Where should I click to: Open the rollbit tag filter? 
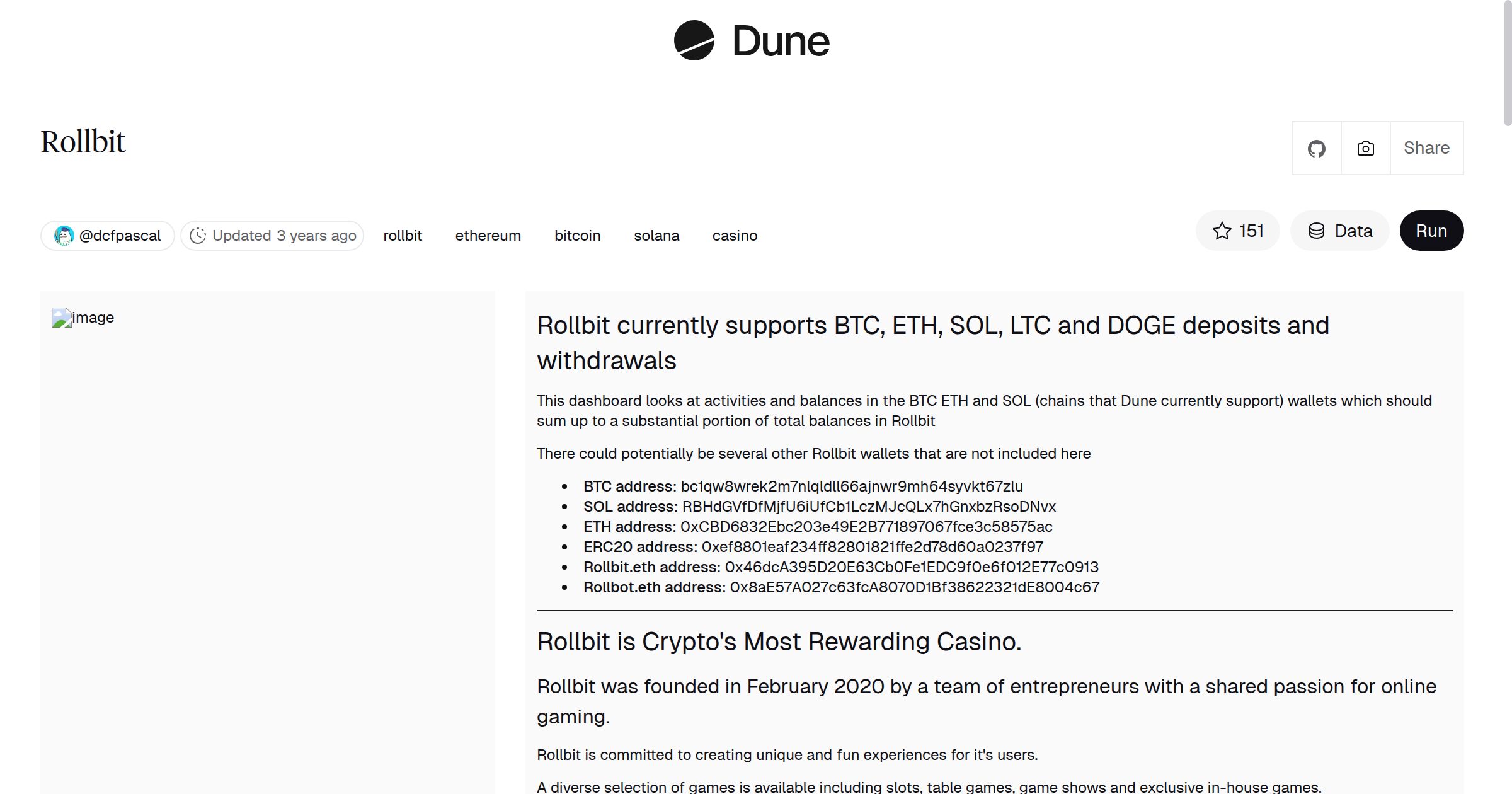point(403,235)
